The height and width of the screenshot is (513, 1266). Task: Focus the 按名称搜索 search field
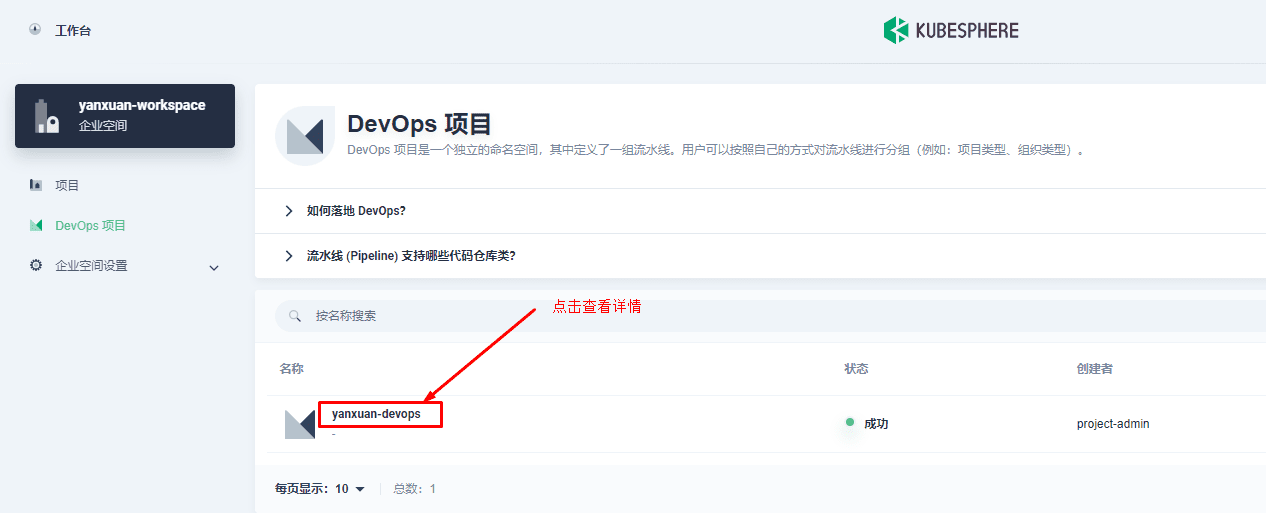pyautogui.click(x=770, y=315)
